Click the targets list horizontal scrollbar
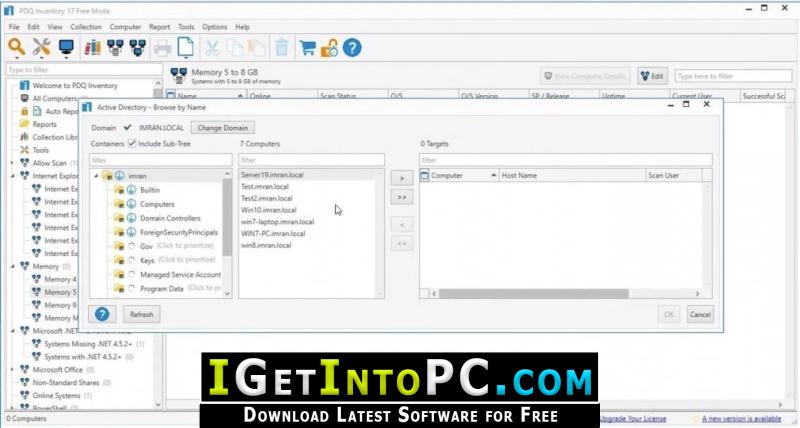 coord(533,294)
